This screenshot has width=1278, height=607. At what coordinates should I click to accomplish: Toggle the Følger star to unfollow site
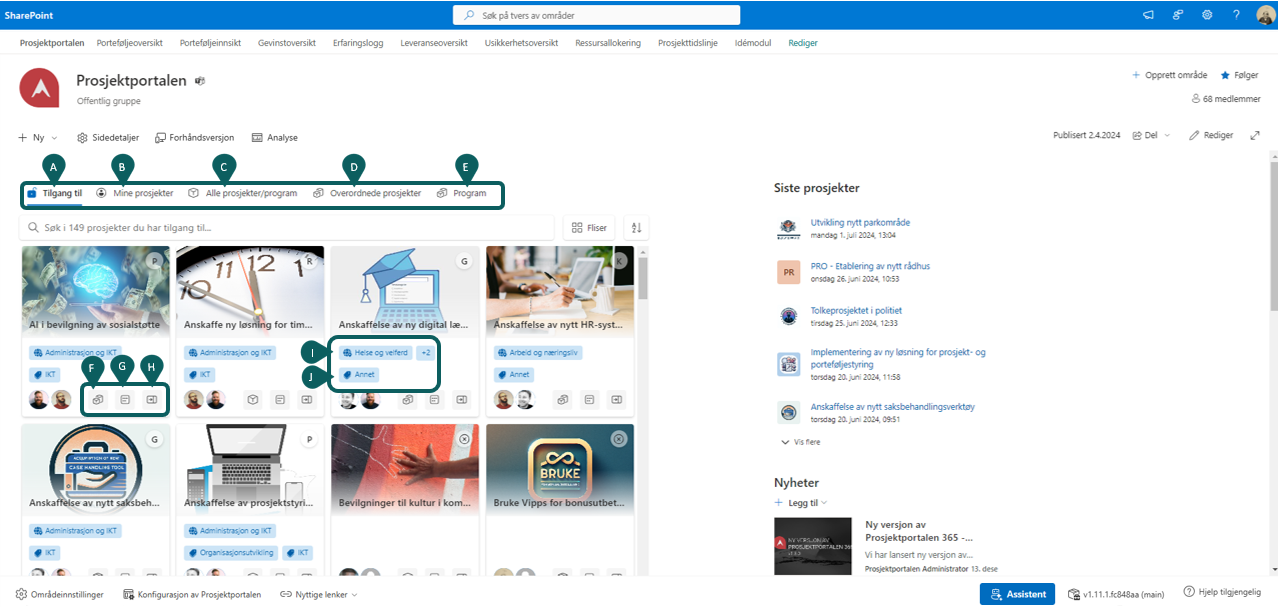tap(1239, 75)
